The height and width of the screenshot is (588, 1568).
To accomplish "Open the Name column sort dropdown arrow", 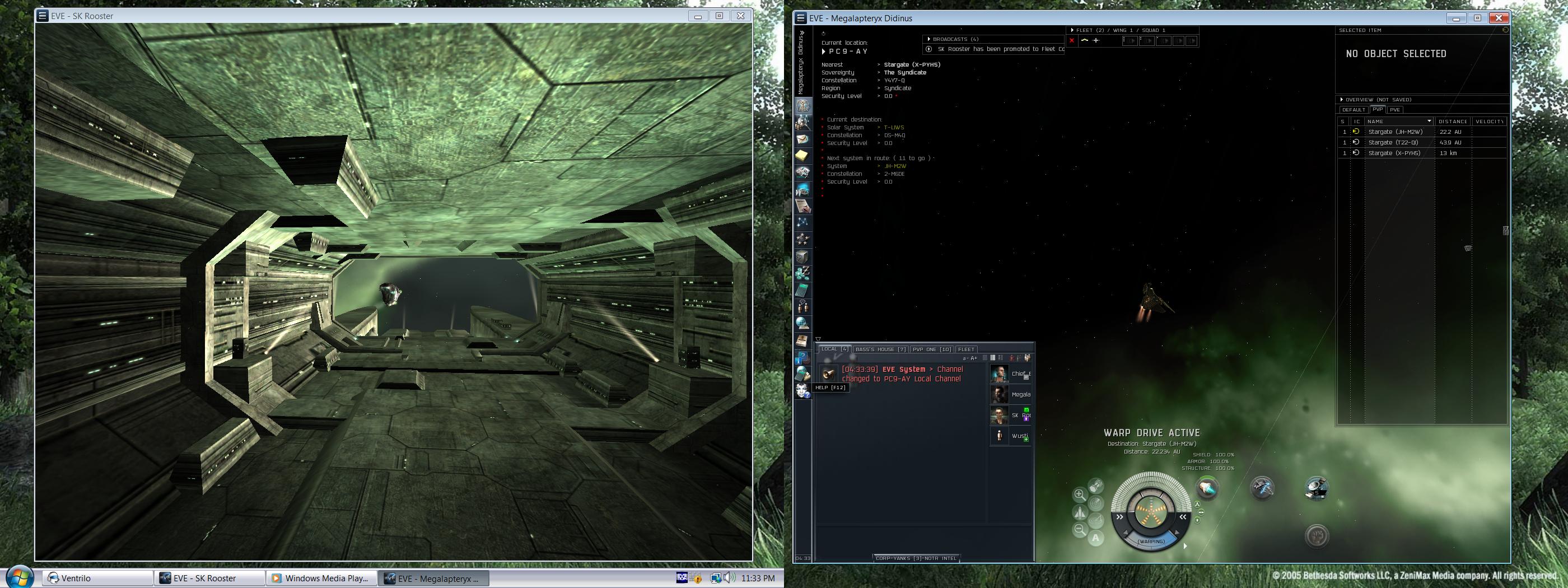I will click(x=1429, y=121).
